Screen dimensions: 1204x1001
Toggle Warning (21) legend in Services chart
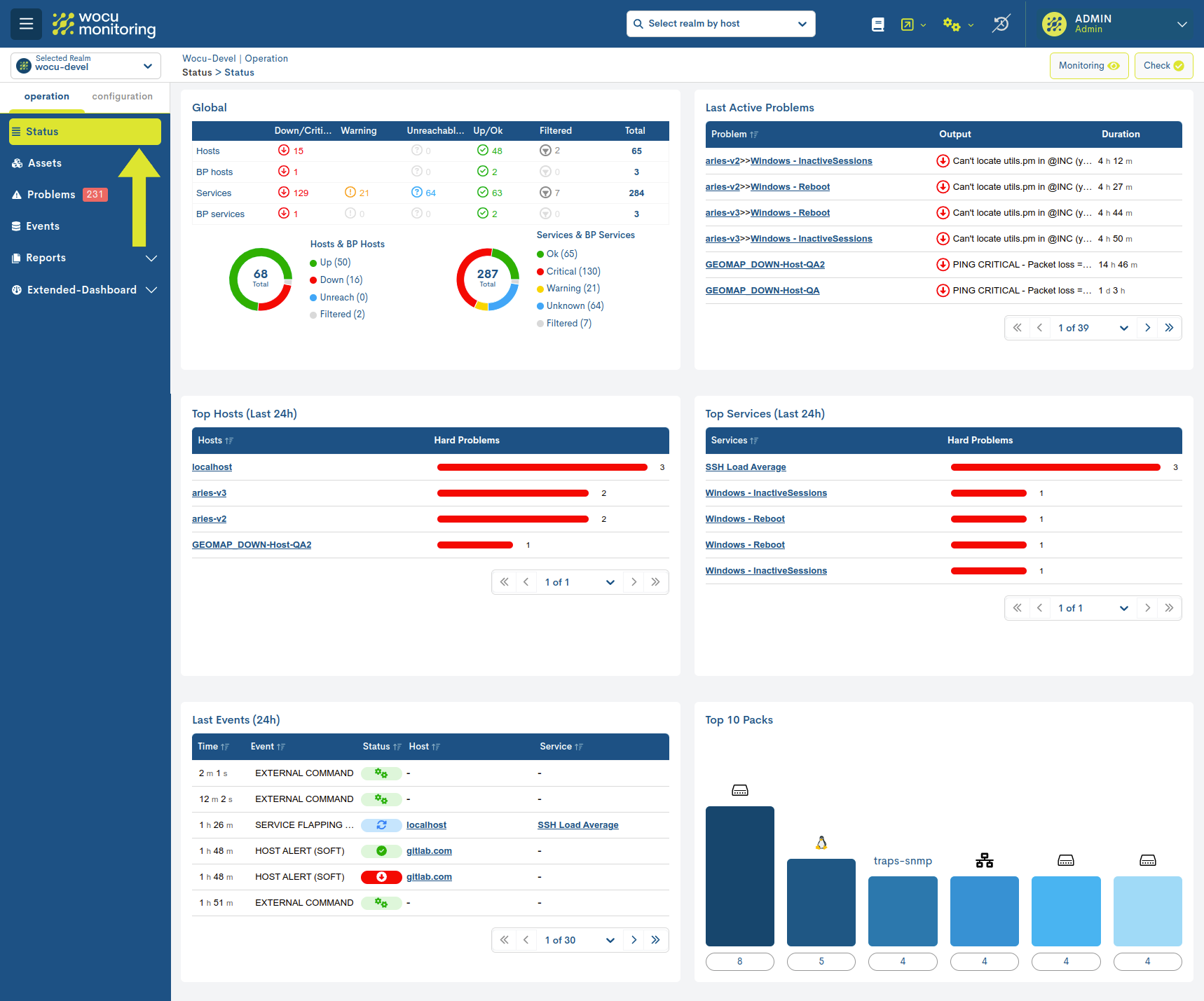568,289
